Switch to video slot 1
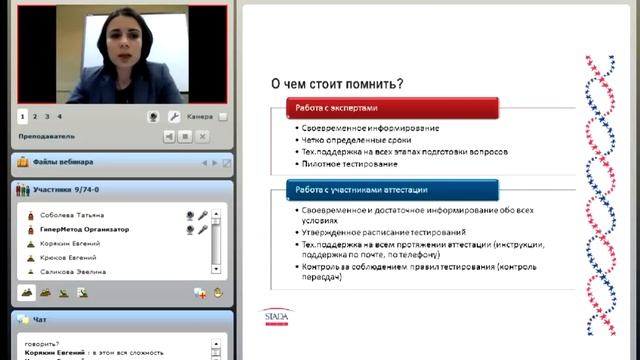Image resolution: width=640 pixels, height=360 pixels. coord(22,117)
